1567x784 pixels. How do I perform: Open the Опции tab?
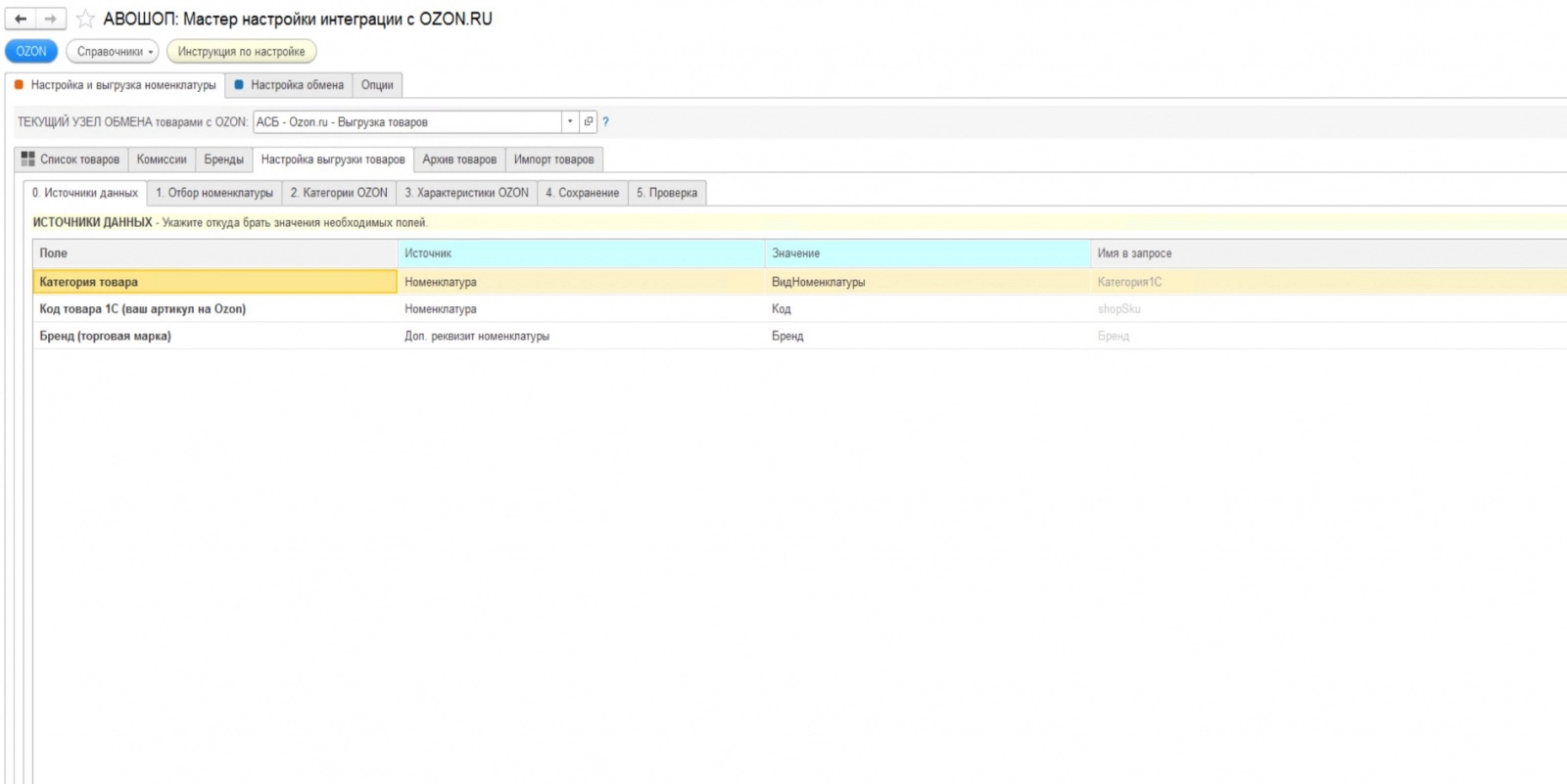pyautogui.click(x=377, y=85)
